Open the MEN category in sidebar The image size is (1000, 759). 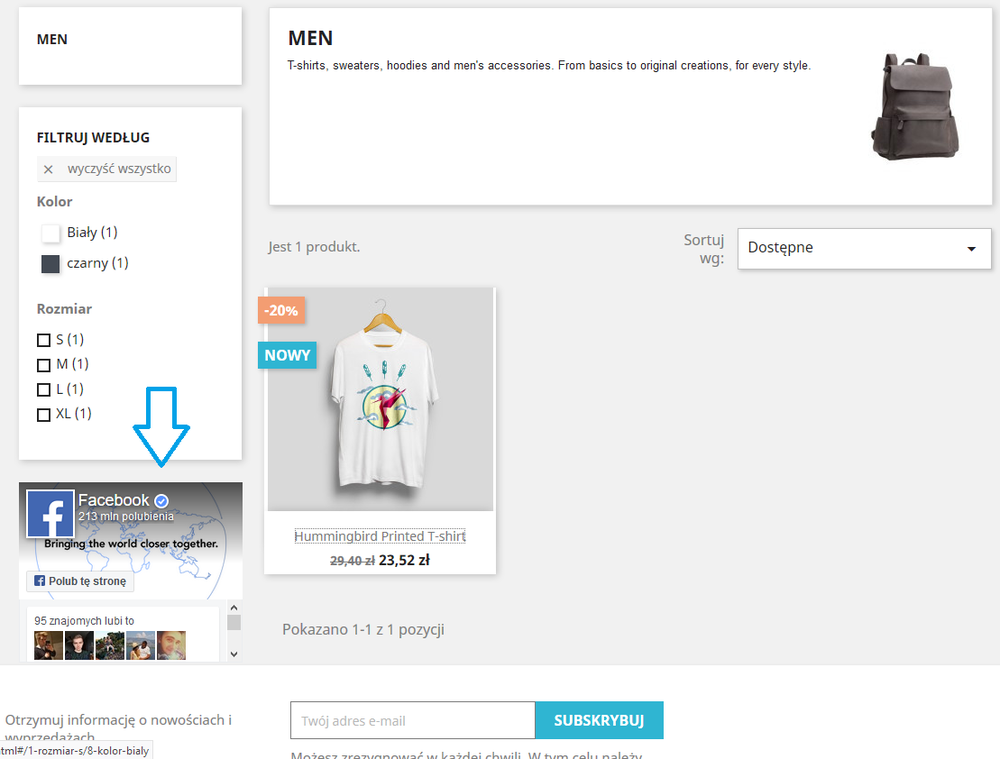(52, 40)
